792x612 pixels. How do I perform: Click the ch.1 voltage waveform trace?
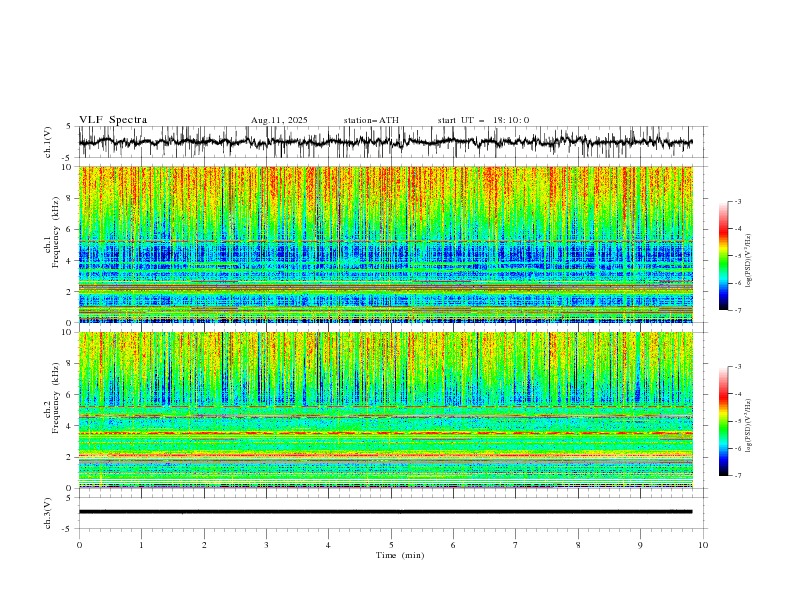point(385,142)
